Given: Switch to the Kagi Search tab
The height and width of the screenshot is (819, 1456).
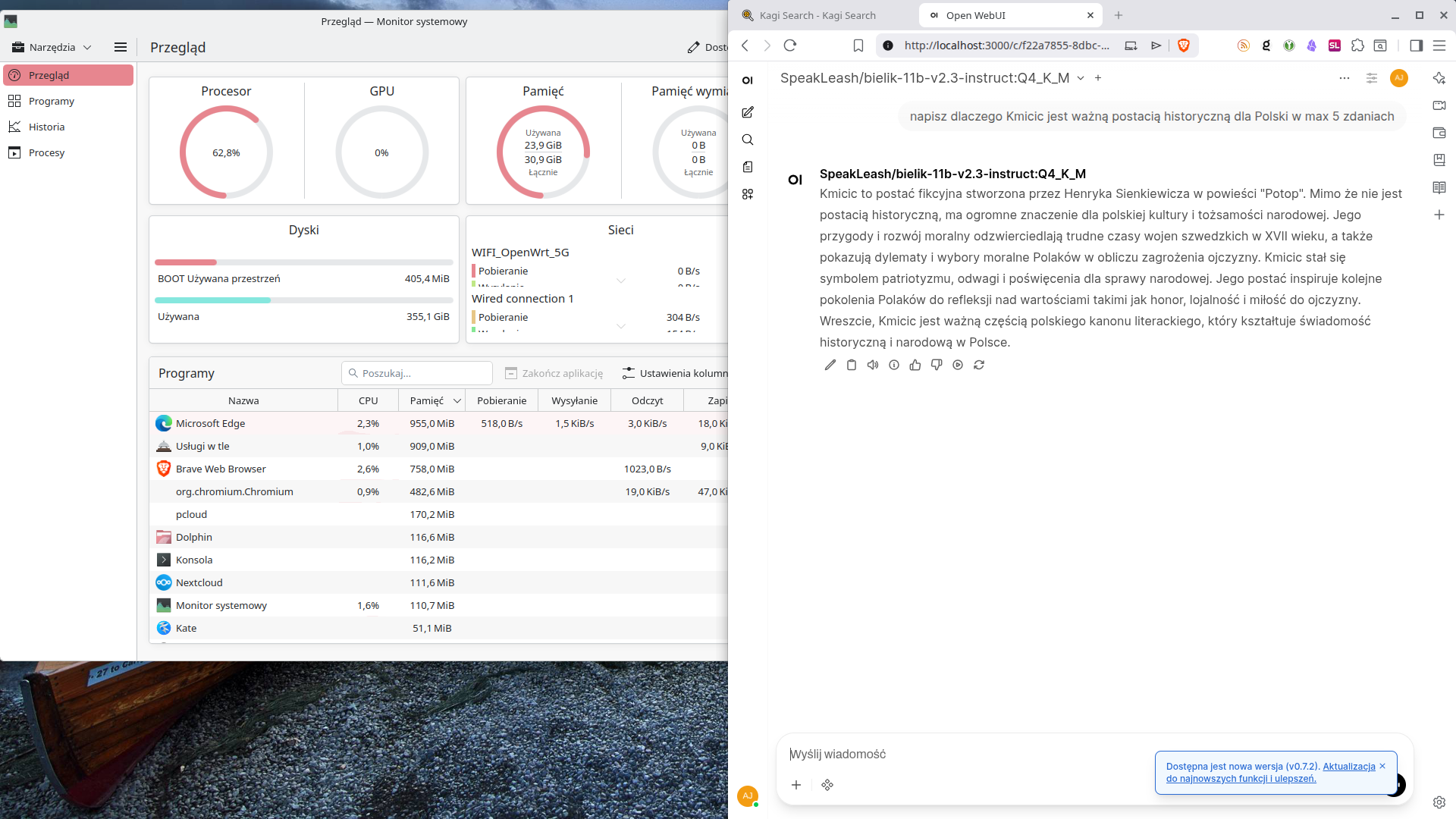Looking at the screenshot, I should [x=817, y=15].
